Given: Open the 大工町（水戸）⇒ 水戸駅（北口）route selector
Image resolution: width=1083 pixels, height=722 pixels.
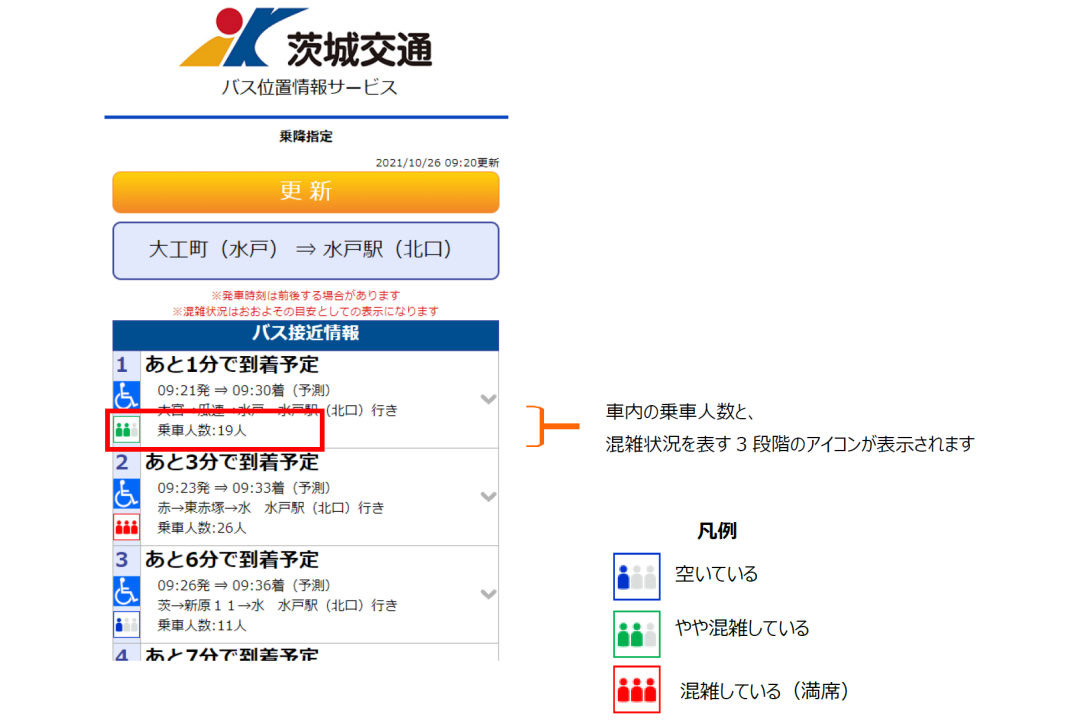Looking at the screenshot, I should [304, 251].
